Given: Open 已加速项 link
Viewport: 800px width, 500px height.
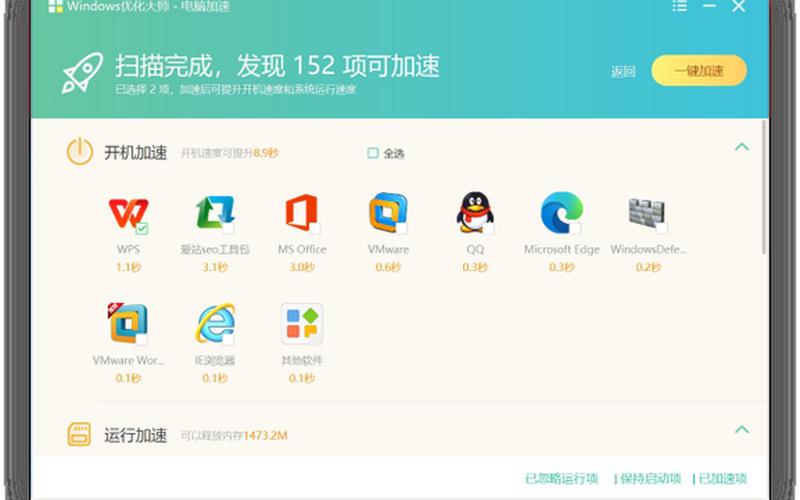Looking at the screenshot, I should (x=723, y=479).
